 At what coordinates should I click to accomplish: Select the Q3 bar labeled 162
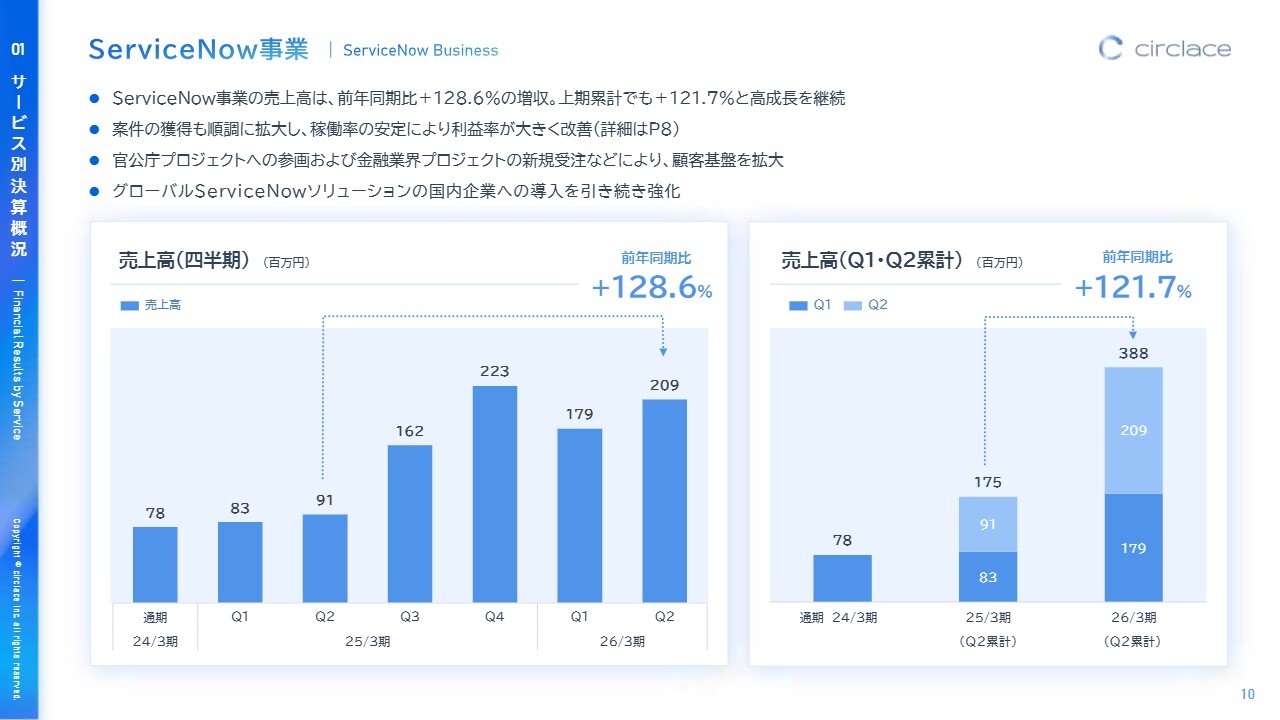pyautogui.click(x=410, y=523)
